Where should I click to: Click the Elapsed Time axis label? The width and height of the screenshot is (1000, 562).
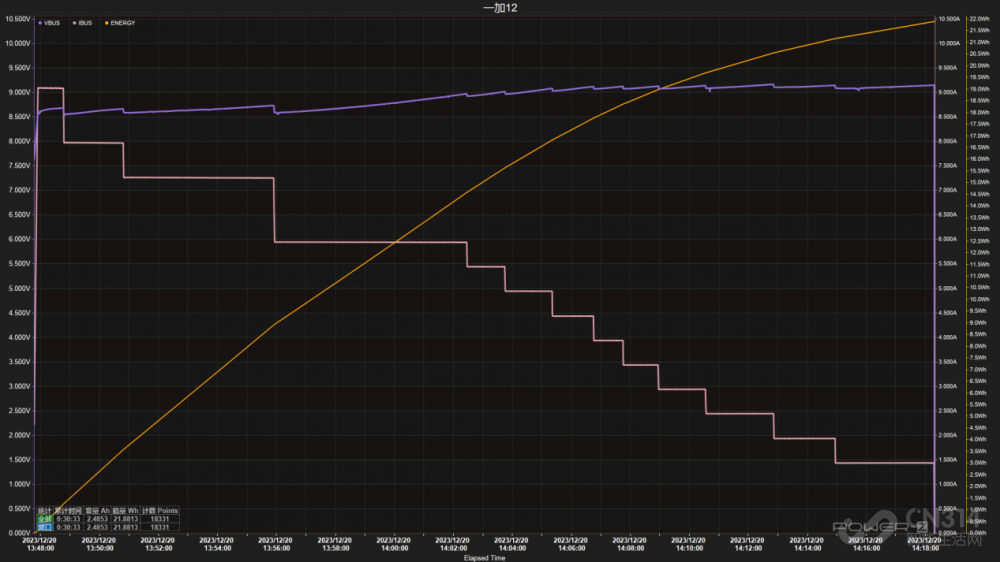point(485,558)
